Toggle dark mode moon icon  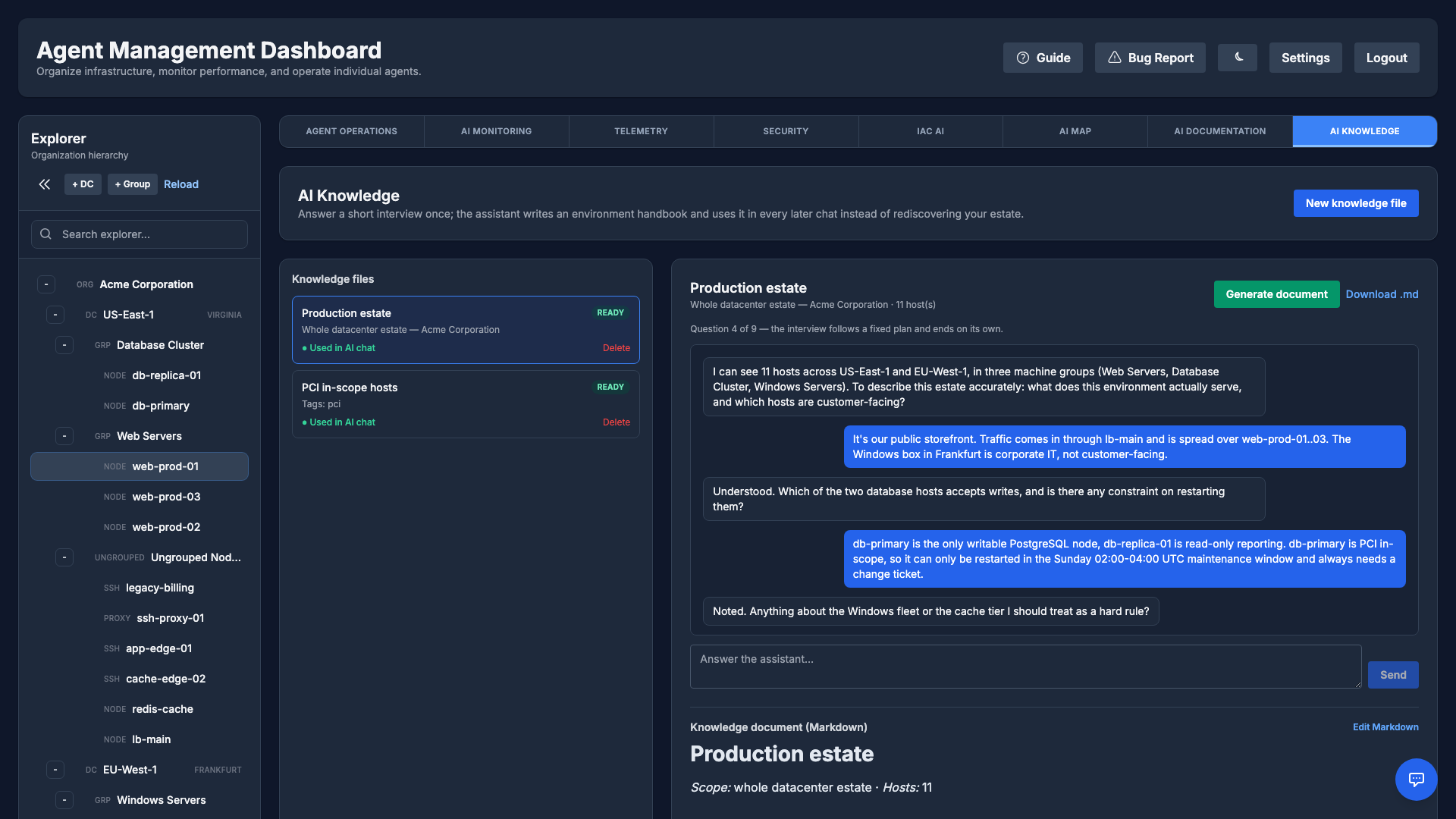coord(1238,58)
